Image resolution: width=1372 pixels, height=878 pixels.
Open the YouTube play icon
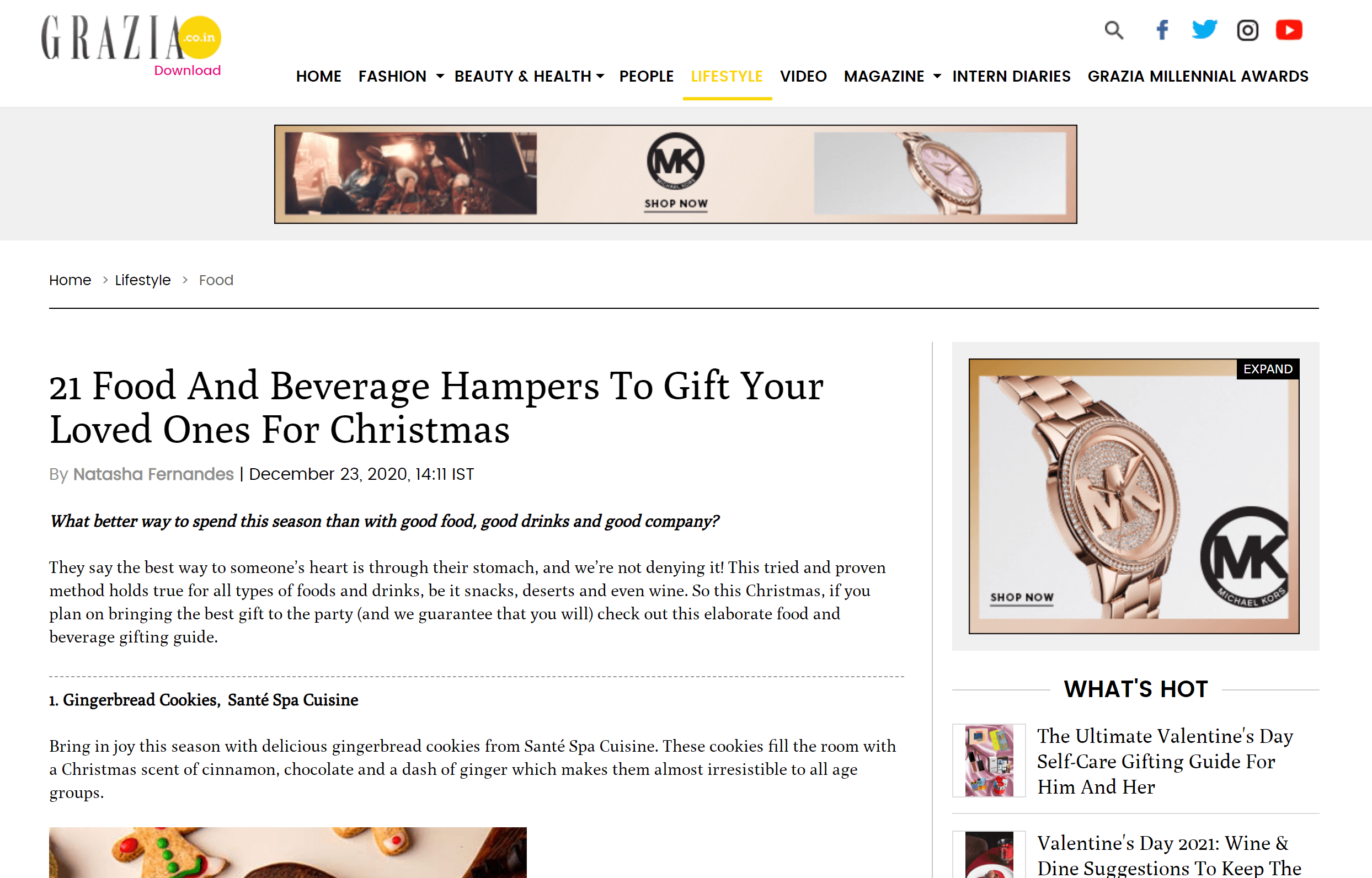1289,30
